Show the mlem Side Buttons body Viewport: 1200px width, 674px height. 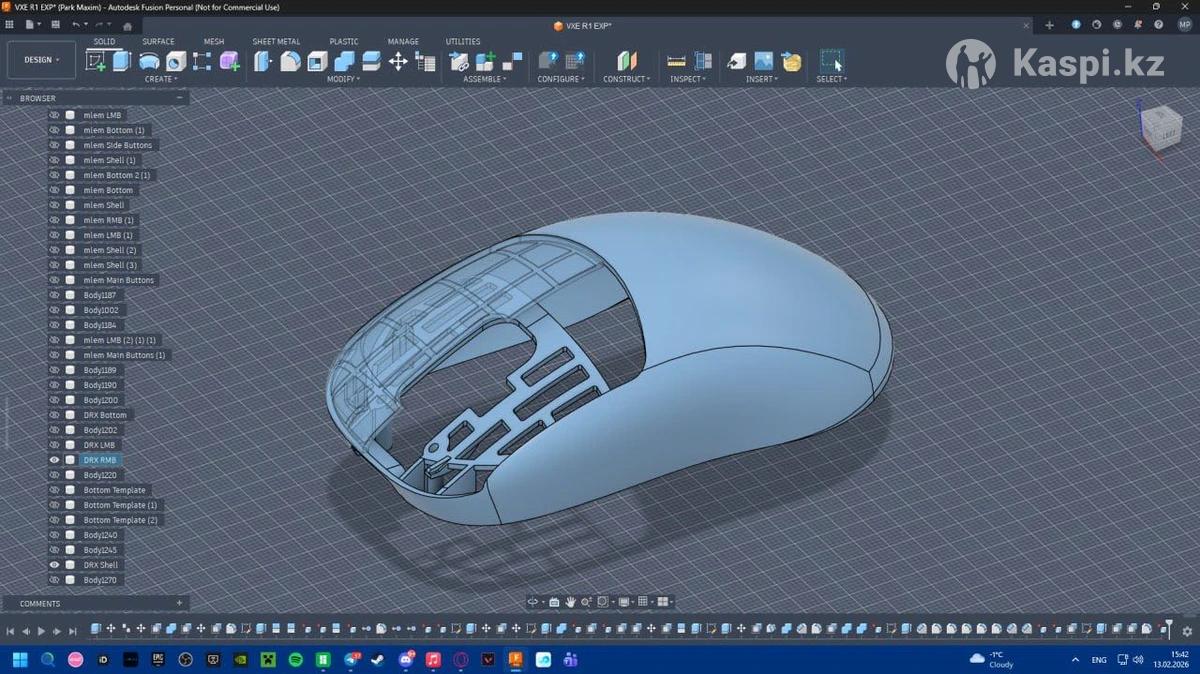coord(55,145)
